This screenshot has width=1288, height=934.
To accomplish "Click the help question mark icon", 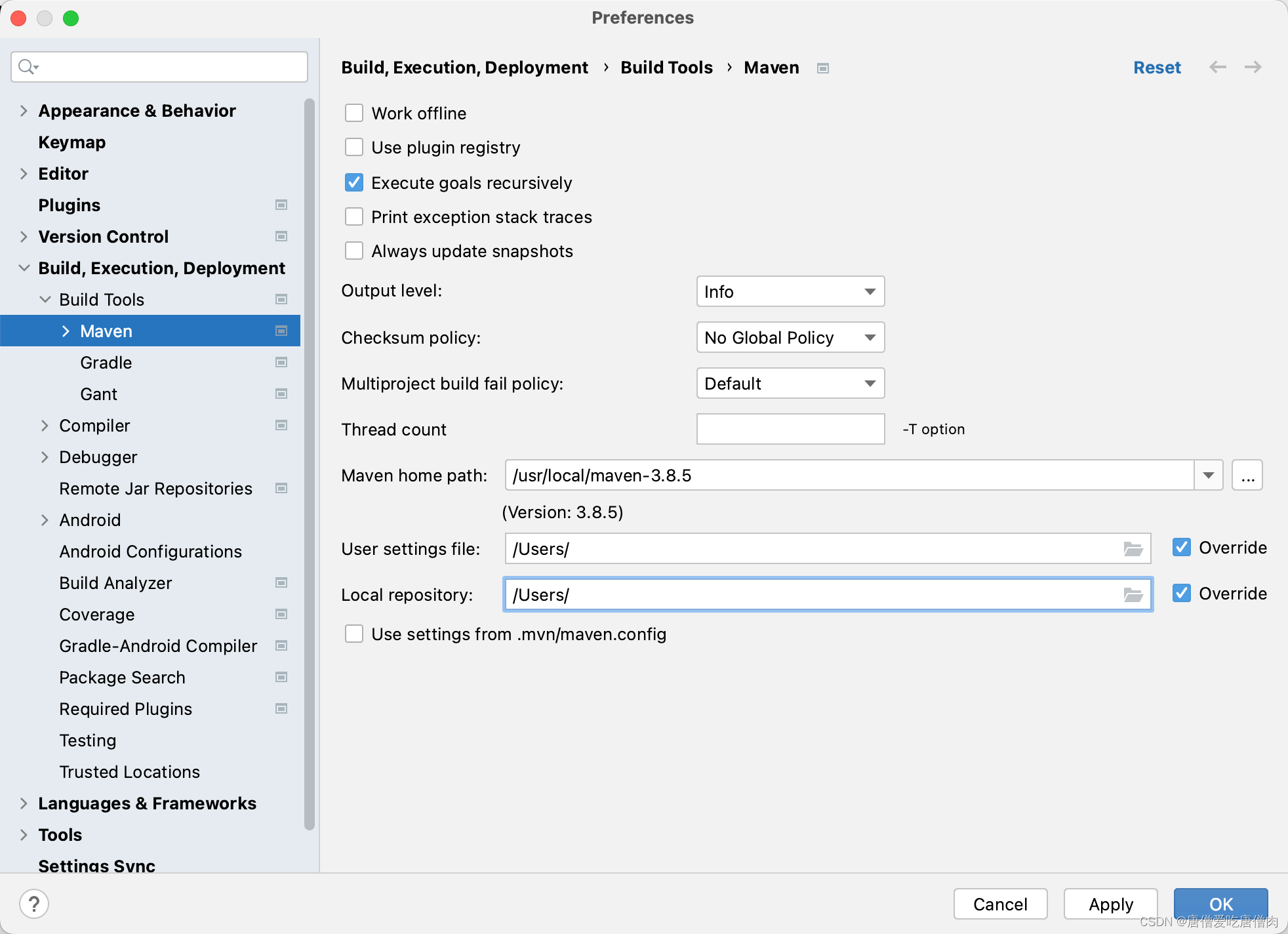I will point(34,903).
